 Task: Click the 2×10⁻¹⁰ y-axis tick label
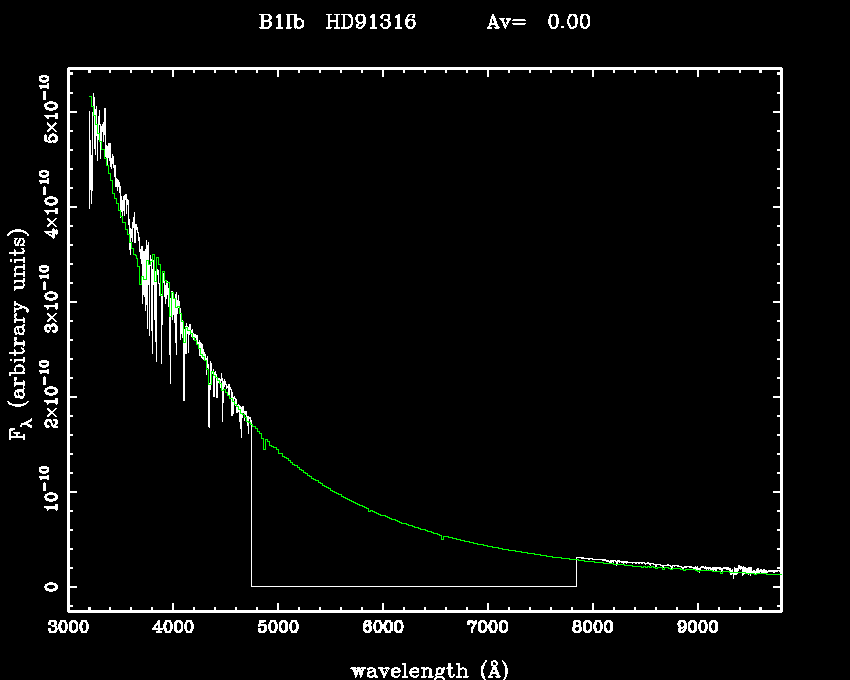click(47, 397)
